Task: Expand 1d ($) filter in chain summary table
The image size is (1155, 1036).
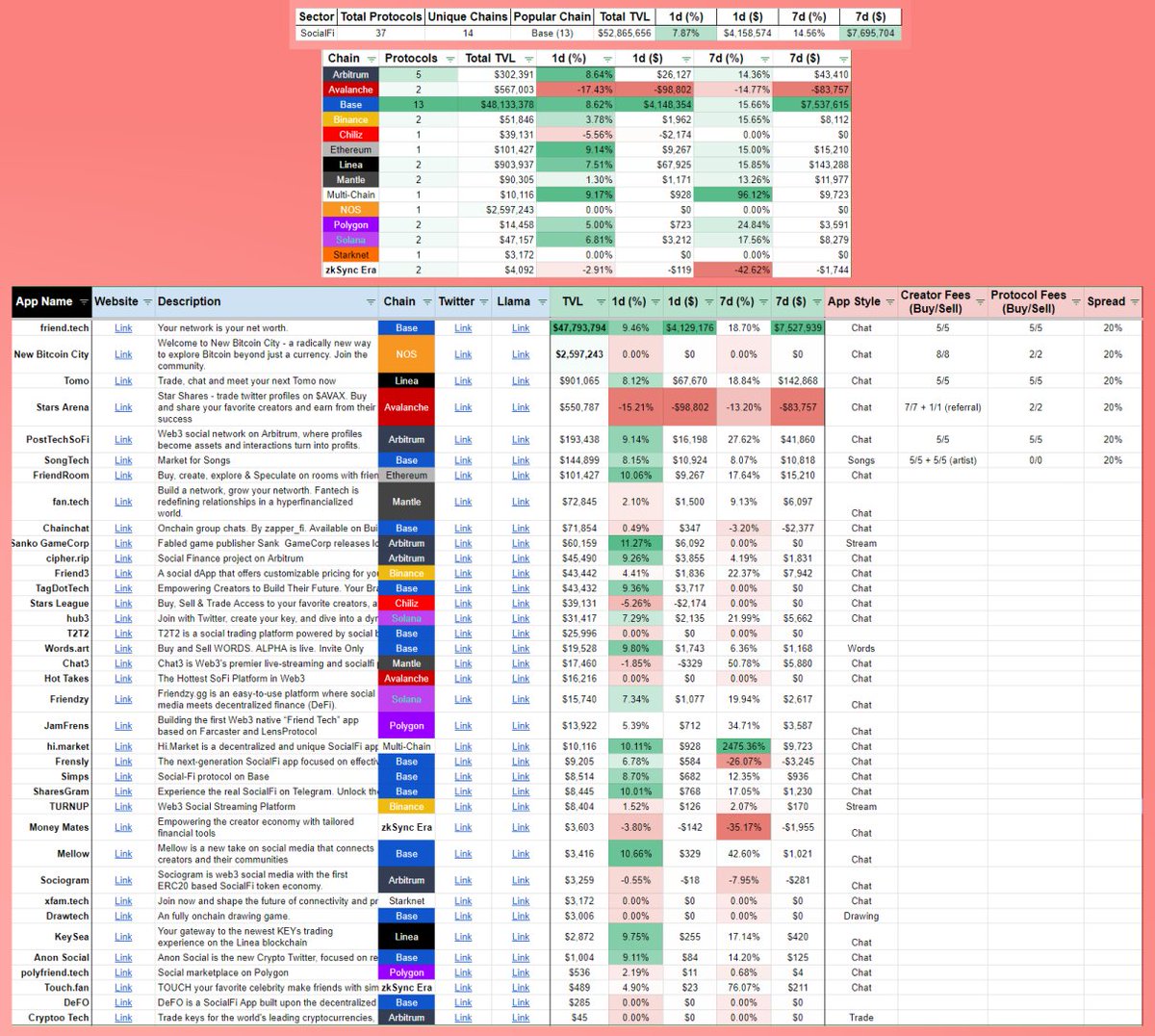Action: point(685,59)
